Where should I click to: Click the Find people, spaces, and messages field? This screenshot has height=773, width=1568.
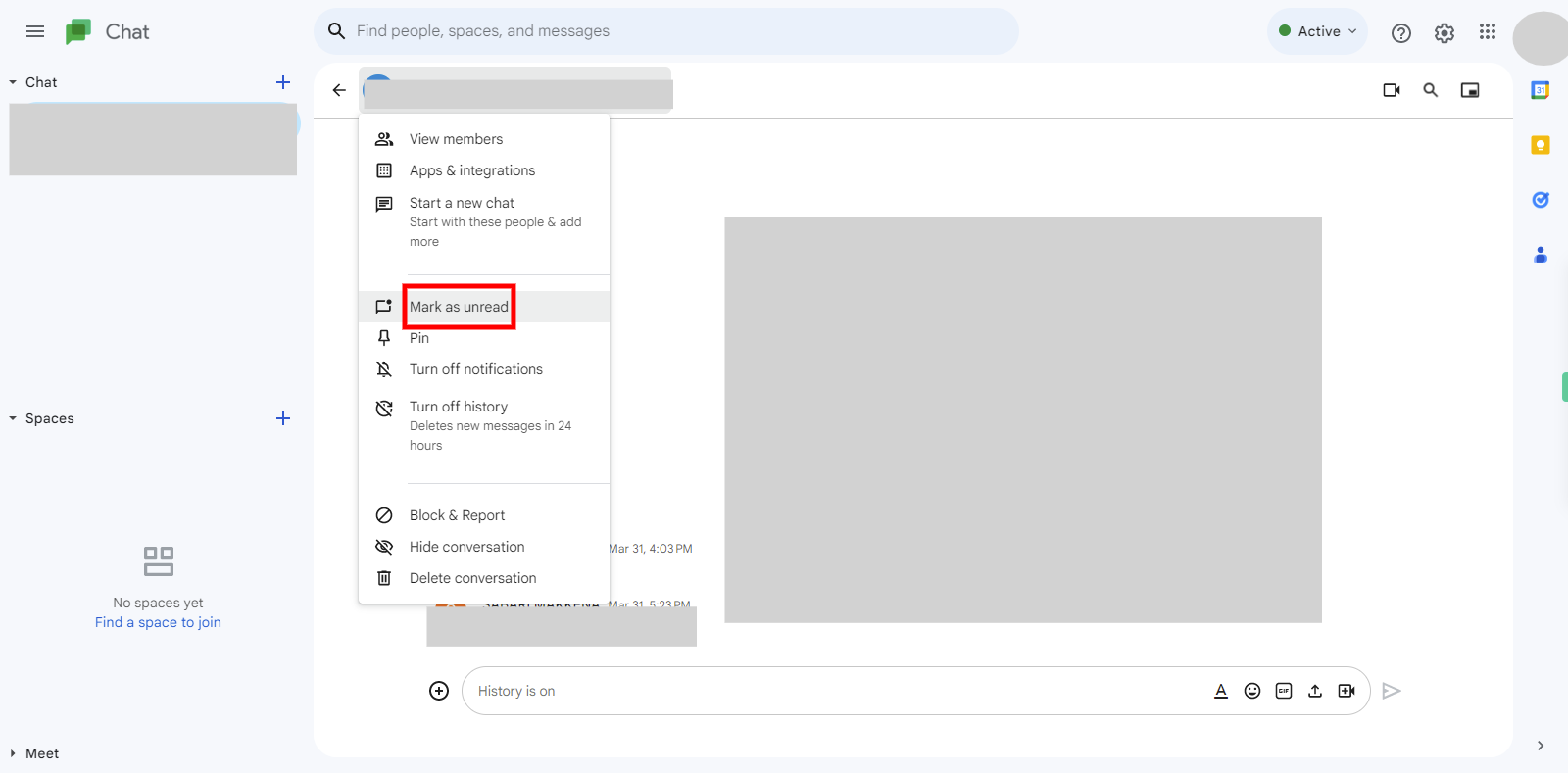[x=666, y=31]
